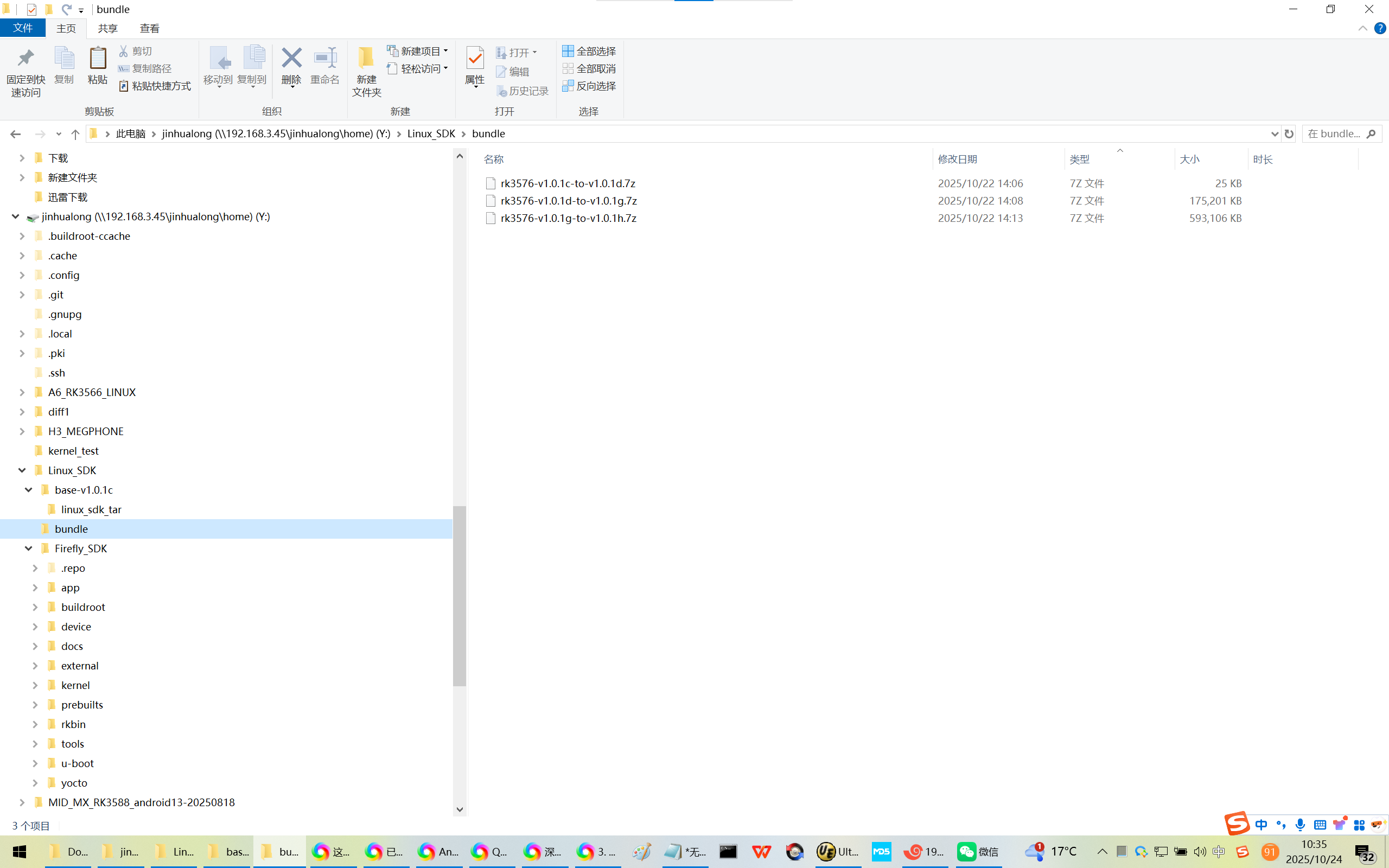Click the navigation pane vertical scrollbar thumb
The width and height of the screenshot is (1389, 868).
459,595
